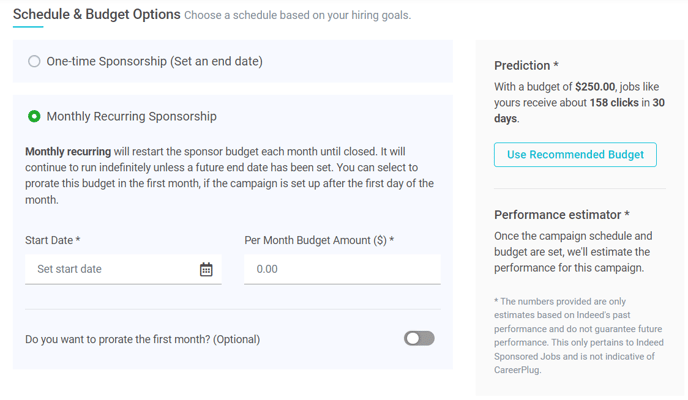Click the One-time Sponsorship label text

pyautogui.click(x=154, y=61)
